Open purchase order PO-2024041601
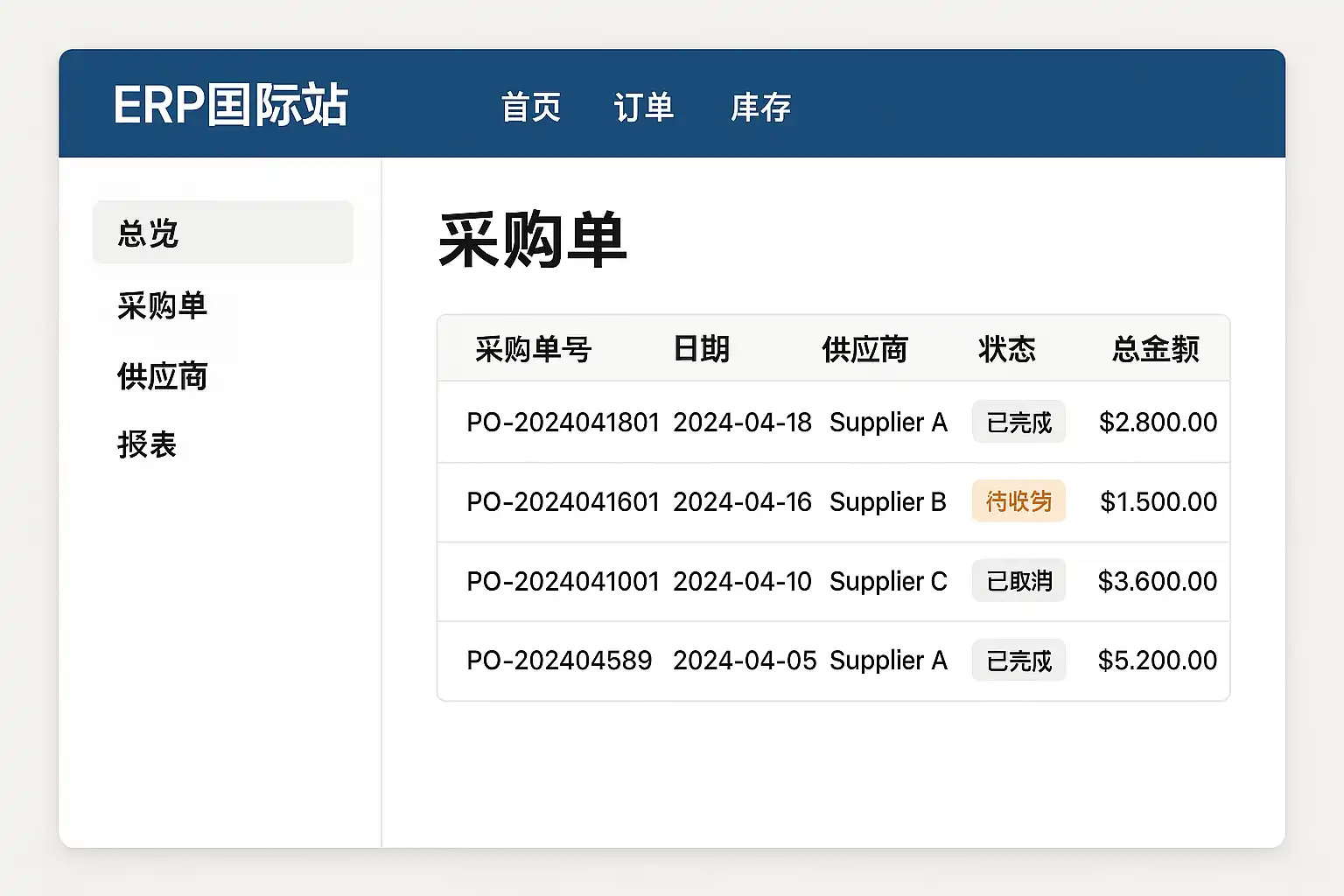The height and width of the screenshot is (896, 1344). click(x=563, y=502)
